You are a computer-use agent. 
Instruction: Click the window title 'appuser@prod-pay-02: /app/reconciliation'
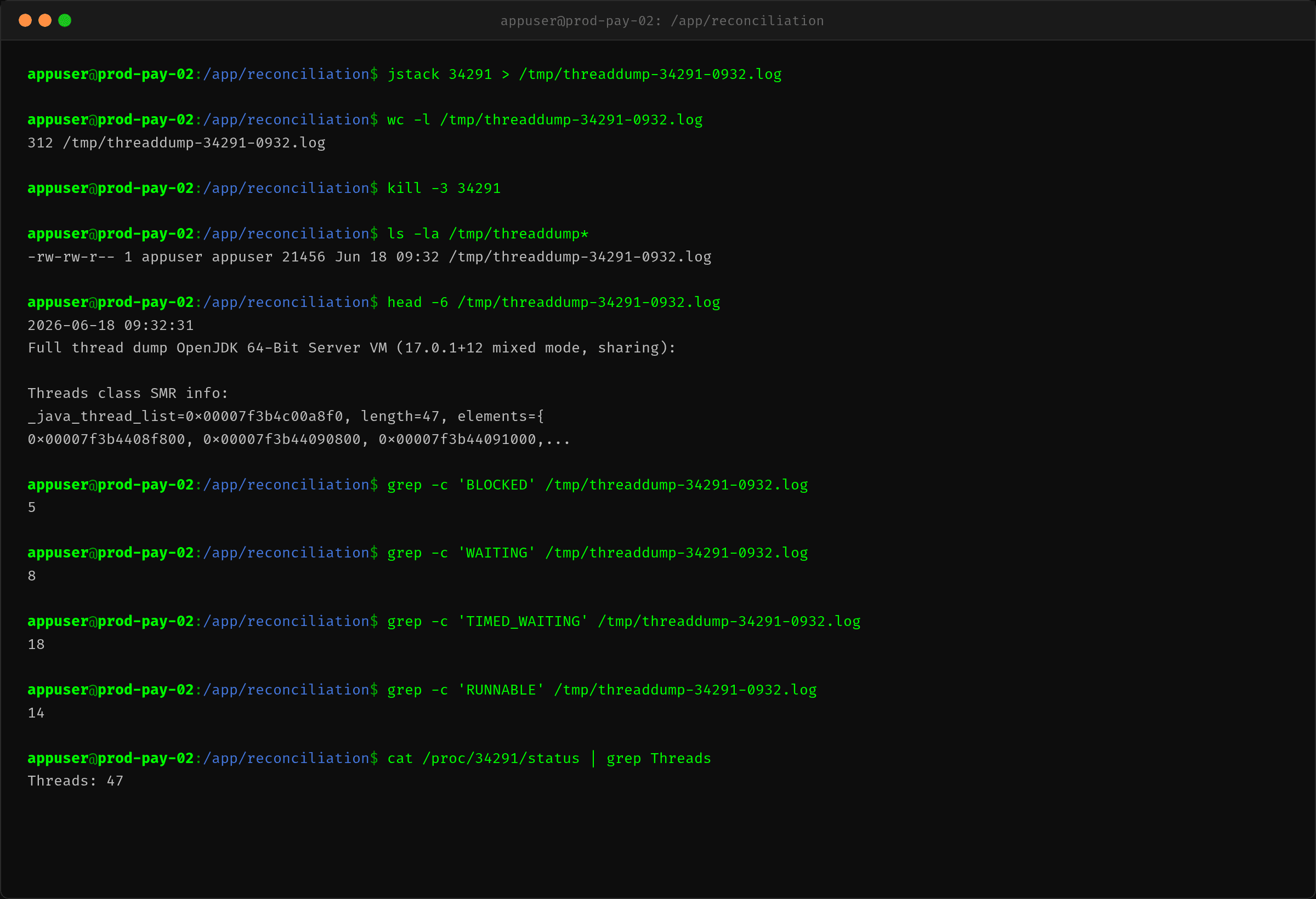(x=662, y=21)
